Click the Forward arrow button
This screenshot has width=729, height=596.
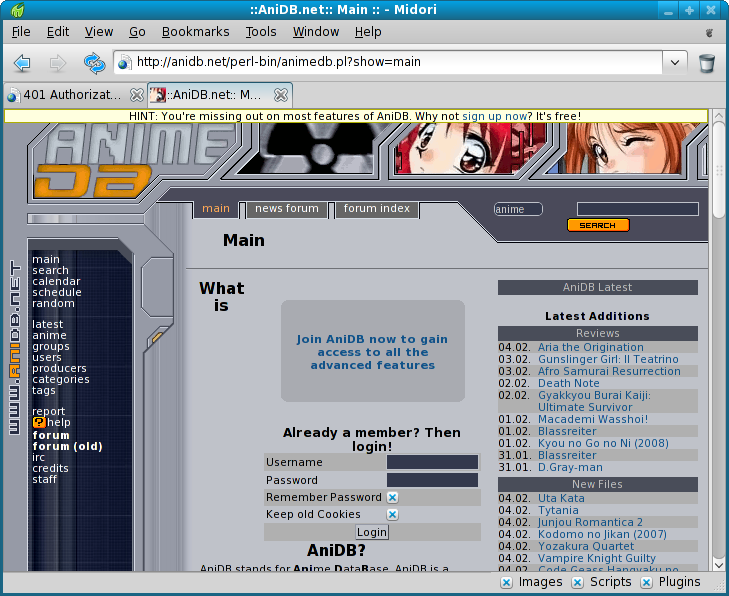point(58,62)
